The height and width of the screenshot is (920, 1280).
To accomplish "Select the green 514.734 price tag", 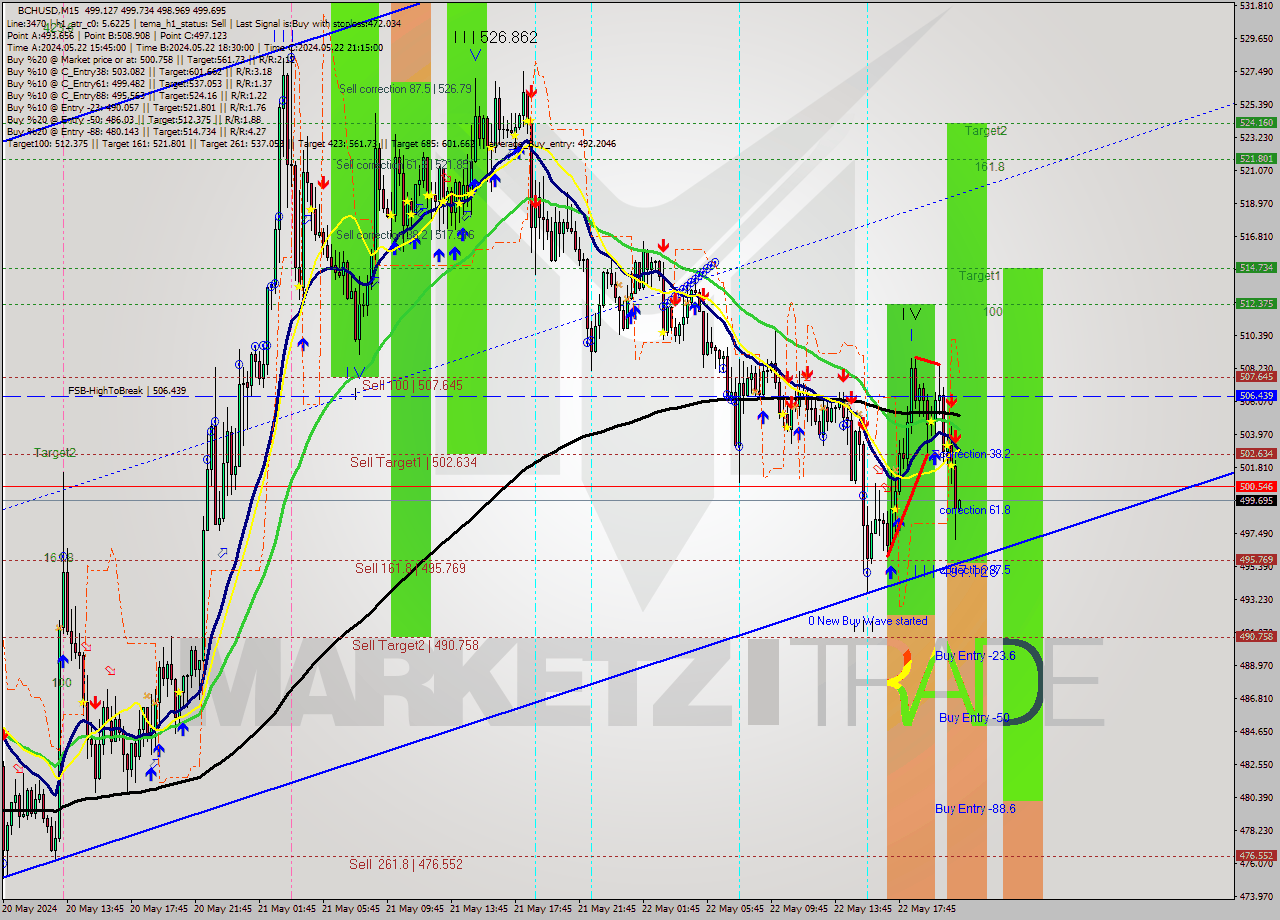I will pos(1256,267).
